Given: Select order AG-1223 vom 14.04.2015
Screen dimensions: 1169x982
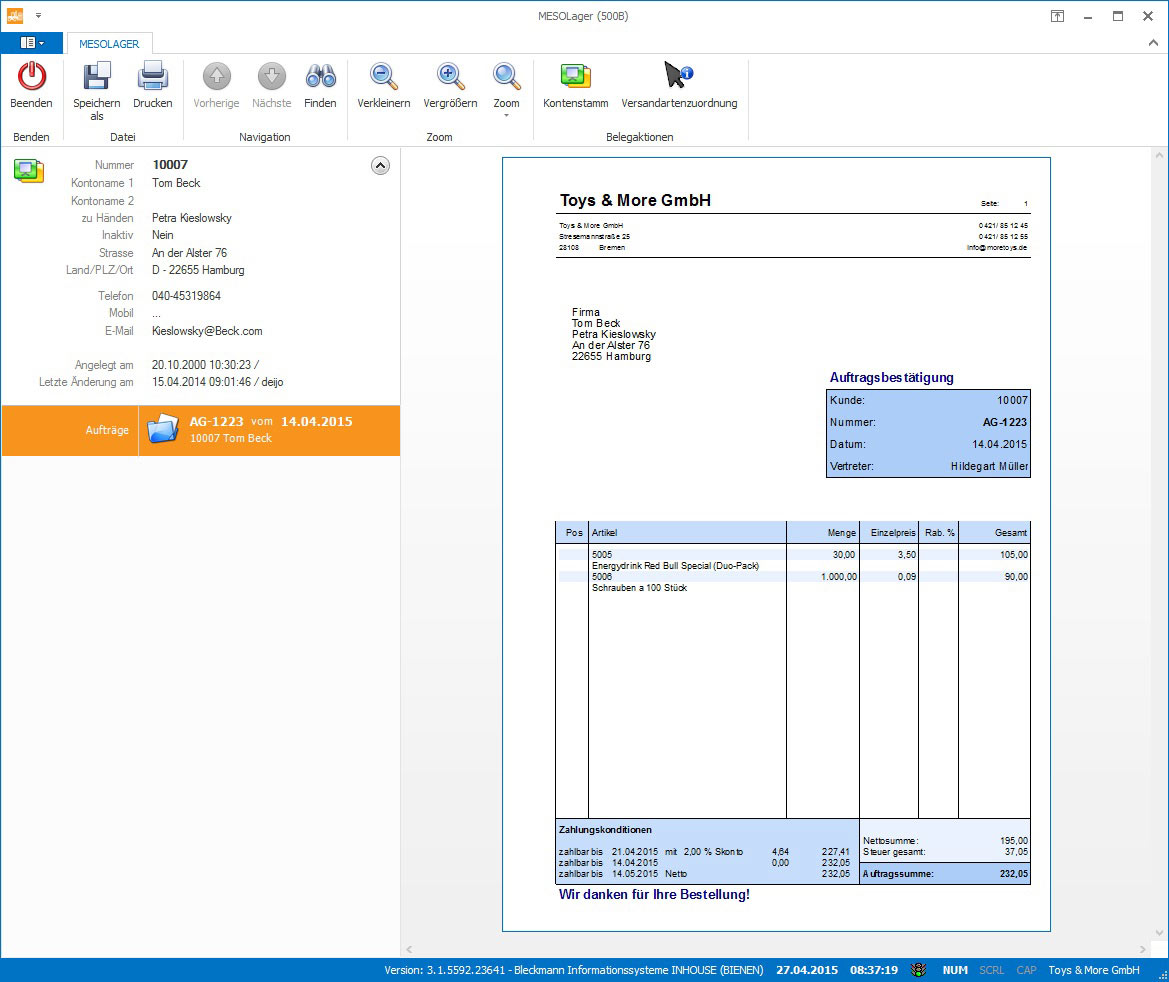Looking at the screenshot, I should [x=269, y=430].
